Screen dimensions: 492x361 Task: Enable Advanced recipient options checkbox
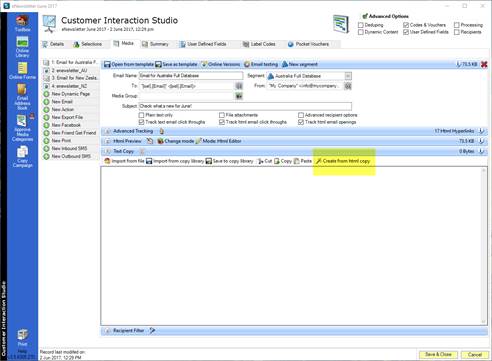(301, 115)
